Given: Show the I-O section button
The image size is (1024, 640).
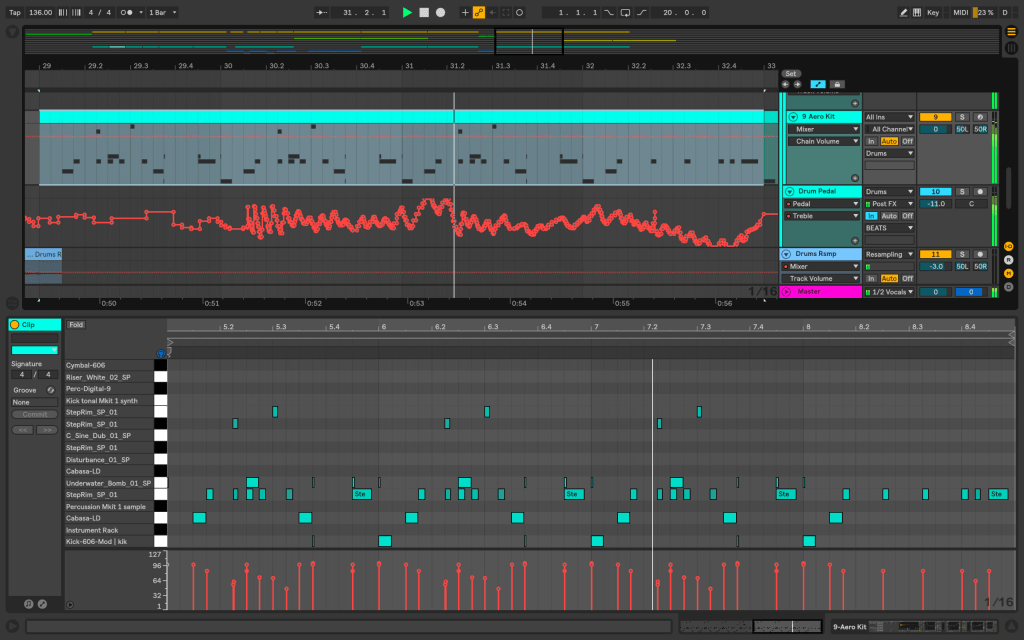Looking at the screenshot, I should [x=1008, y=246].
